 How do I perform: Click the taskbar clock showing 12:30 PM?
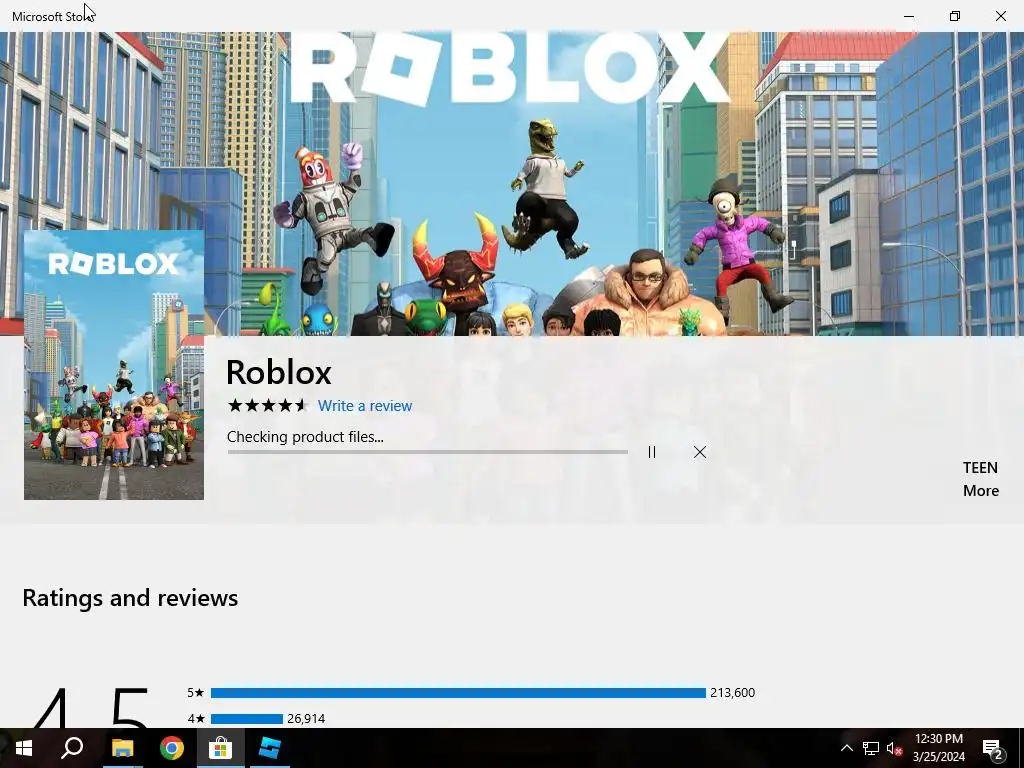tap(938, 748)
